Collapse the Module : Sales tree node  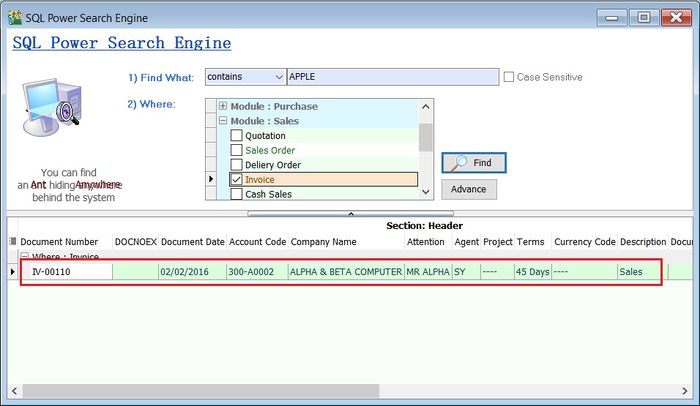click(x=223, y=121)
